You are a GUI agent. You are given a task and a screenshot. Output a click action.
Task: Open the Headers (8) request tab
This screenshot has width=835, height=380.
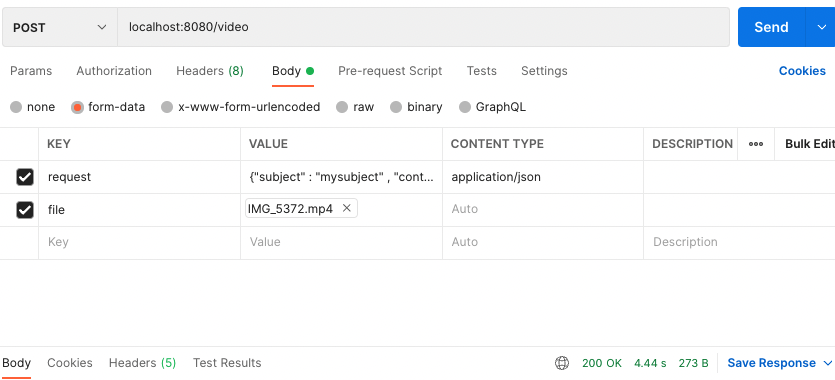210,71
